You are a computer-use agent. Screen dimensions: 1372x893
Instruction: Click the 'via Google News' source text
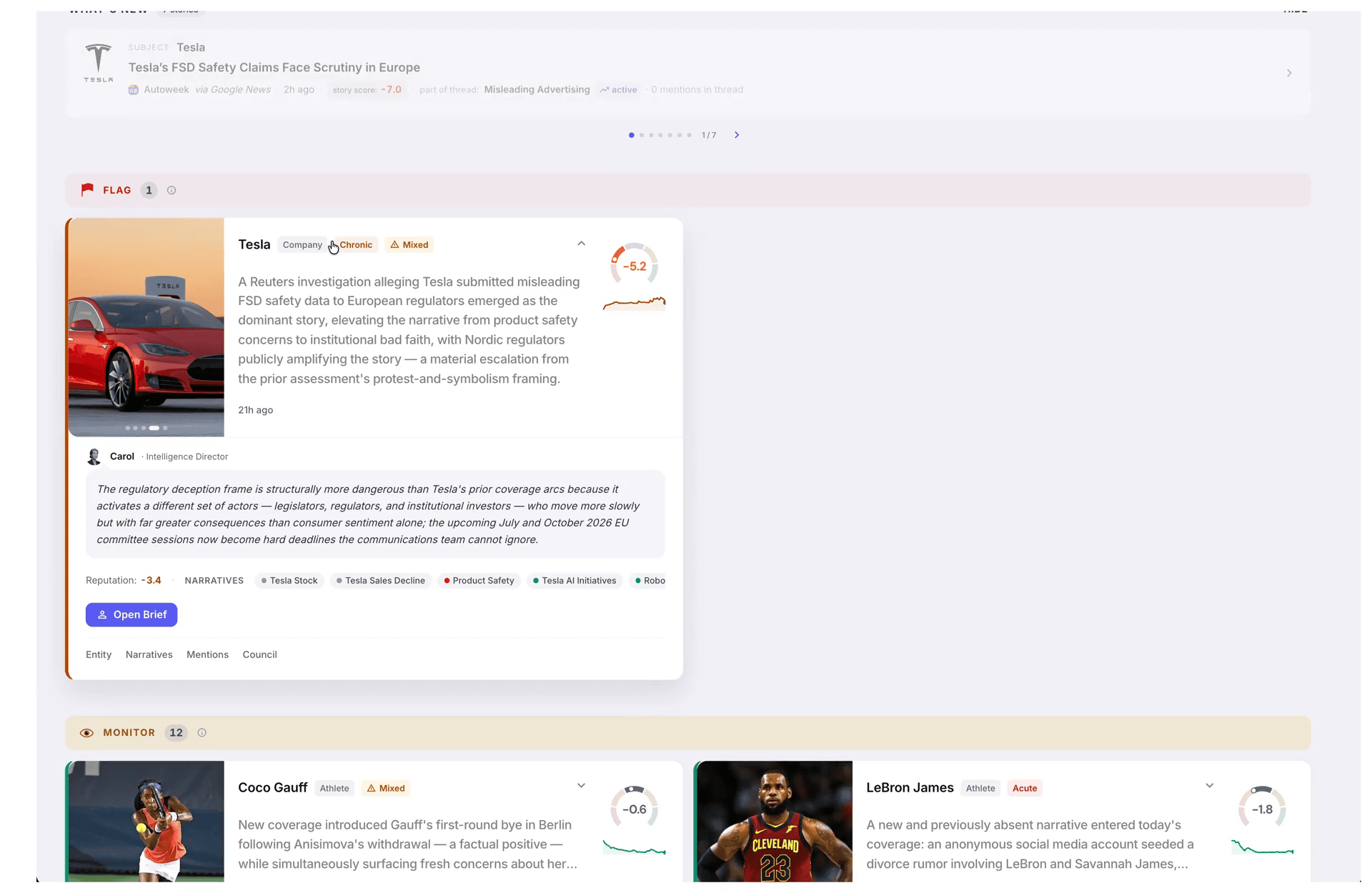click(233, 90)
